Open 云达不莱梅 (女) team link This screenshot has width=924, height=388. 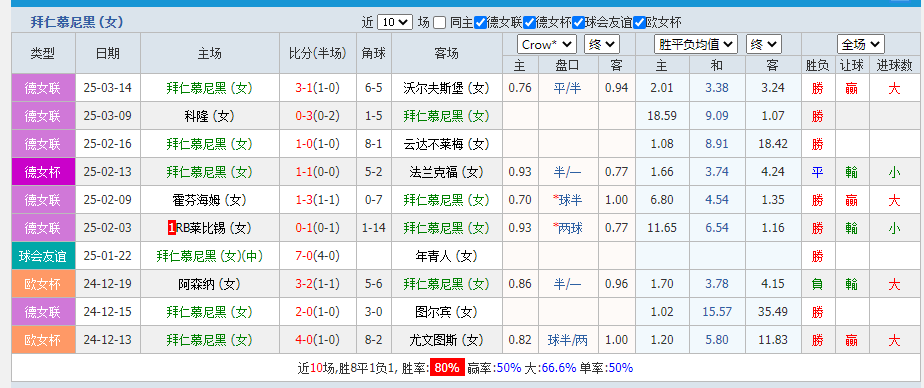(447, 144)
